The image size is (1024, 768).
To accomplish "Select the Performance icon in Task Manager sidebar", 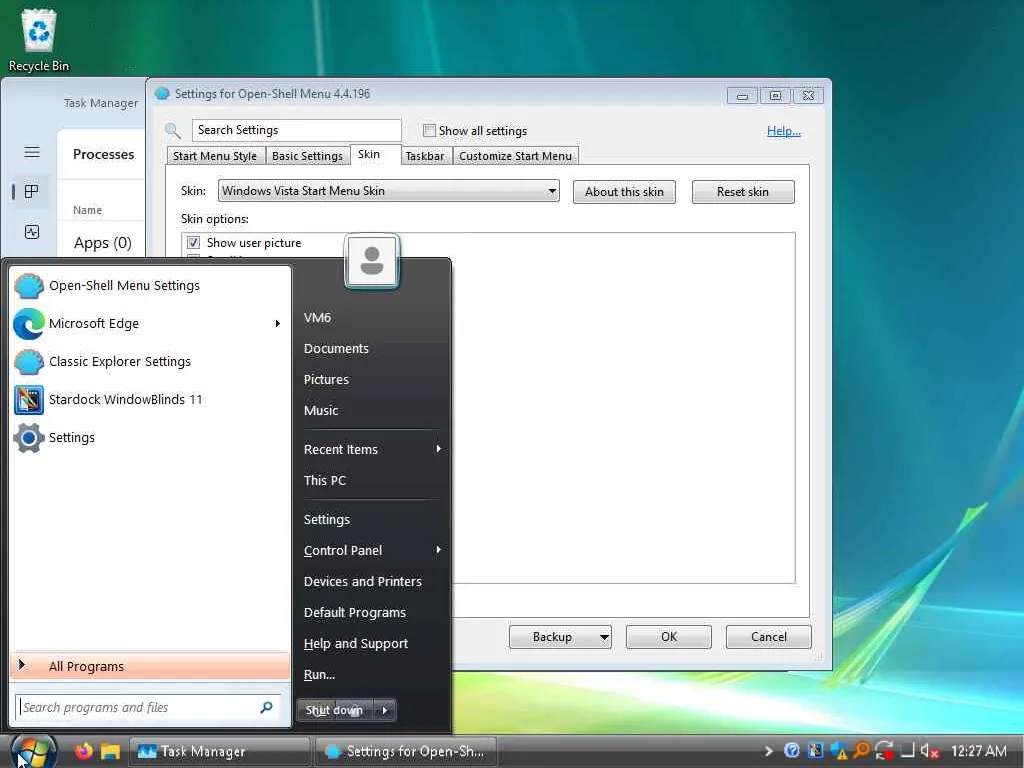I will [31, 232].
